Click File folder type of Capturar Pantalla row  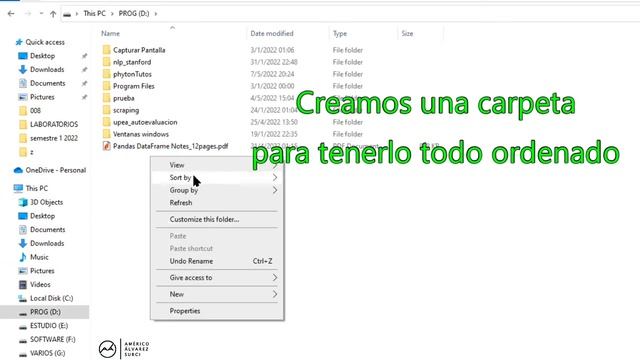coord(348,50)
